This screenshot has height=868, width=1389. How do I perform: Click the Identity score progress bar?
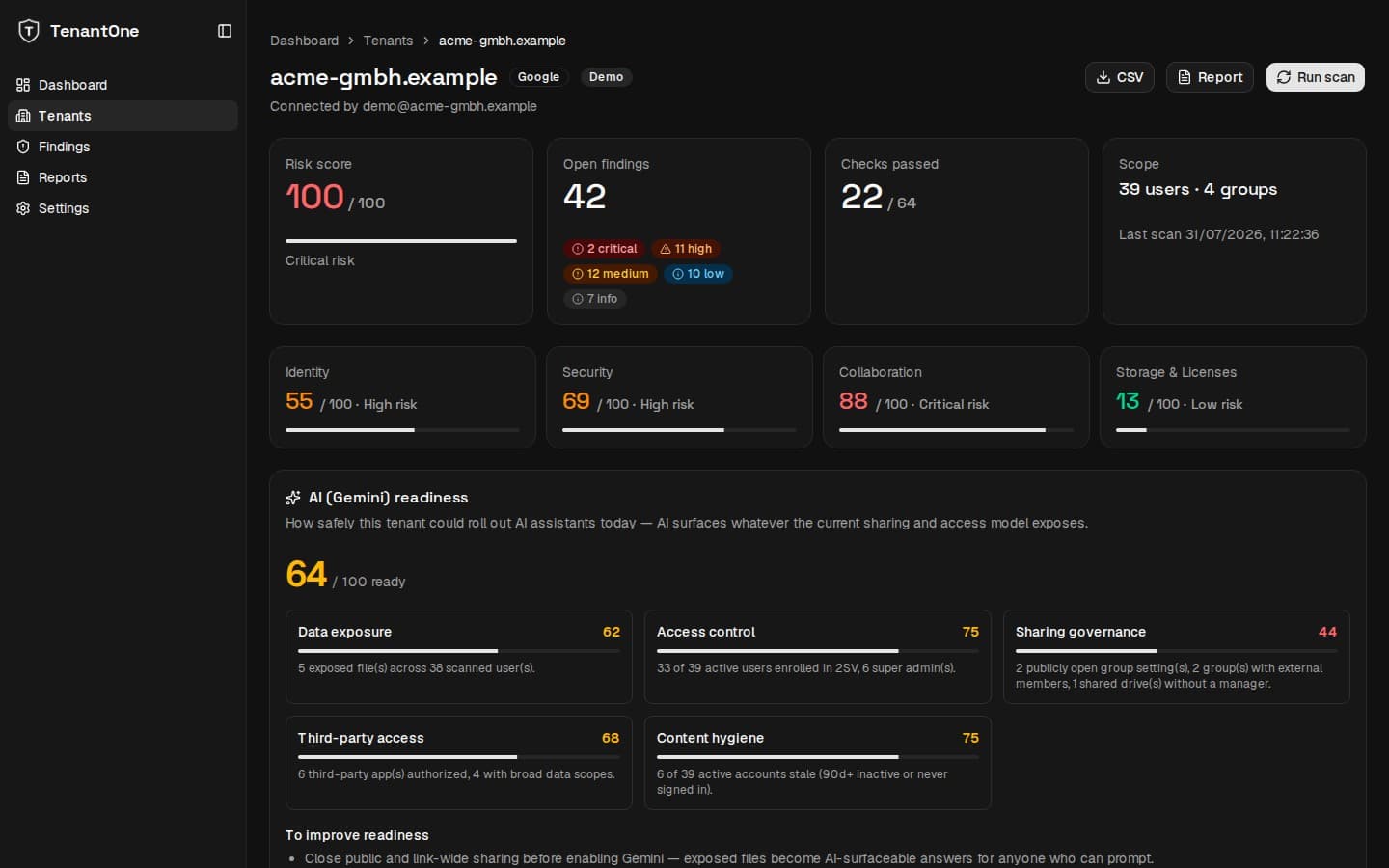(x=402, y=430)
